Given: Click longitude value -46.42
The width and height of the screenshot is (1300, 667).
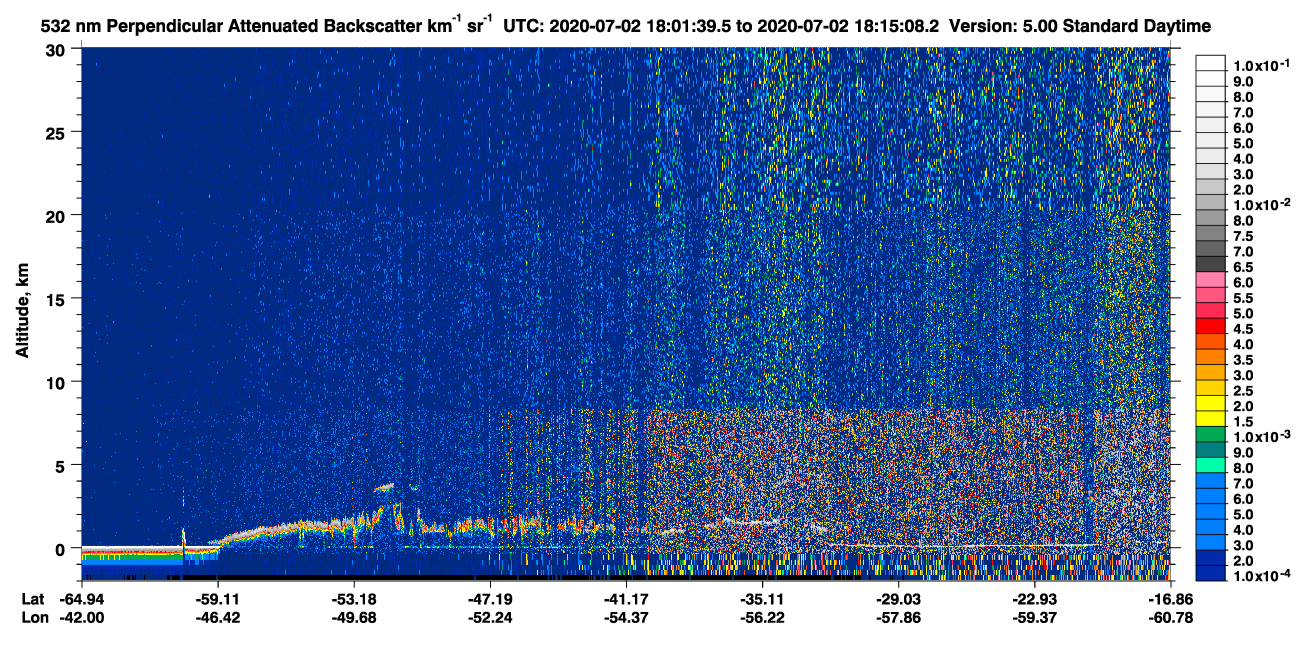Looking at the screenshot, I should [x=218, y=617].
